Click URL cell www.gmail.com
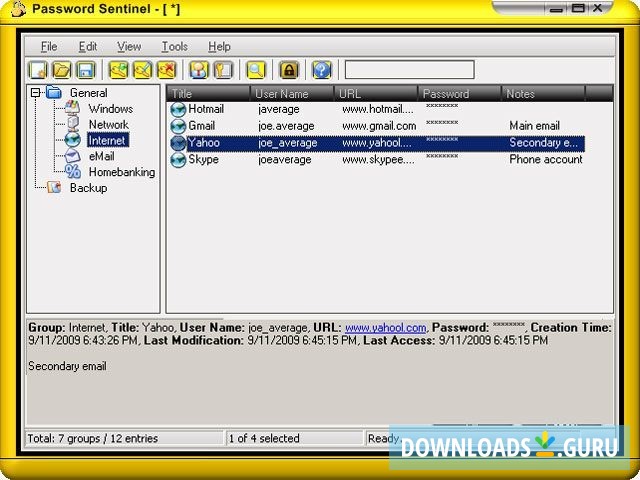Screen dimensions: 640x480 tap(379, 126)
